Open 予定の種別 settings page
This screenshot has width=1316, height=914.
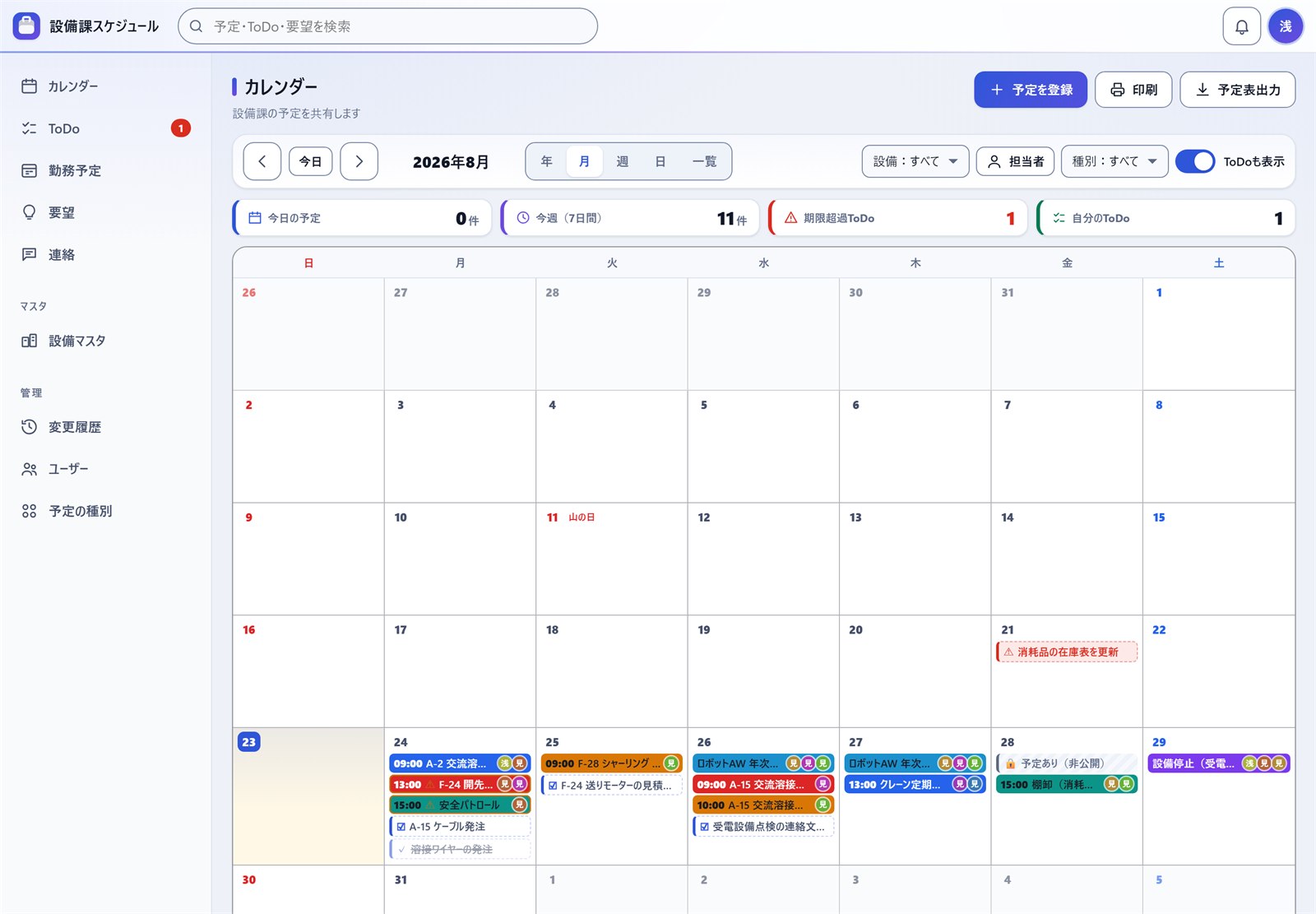coord(105,511)
